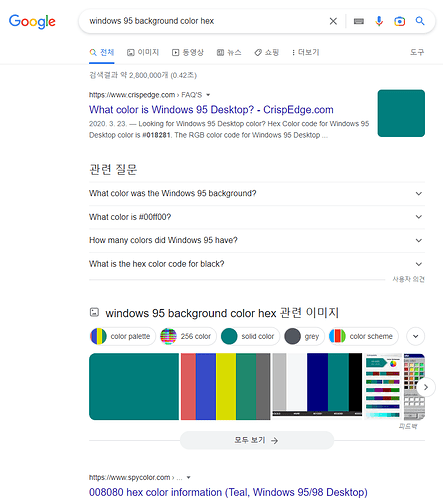Viewport: 443px width, 500px height.
Task: Open '008080 hex color information' link
Action: tap(228, 492)
